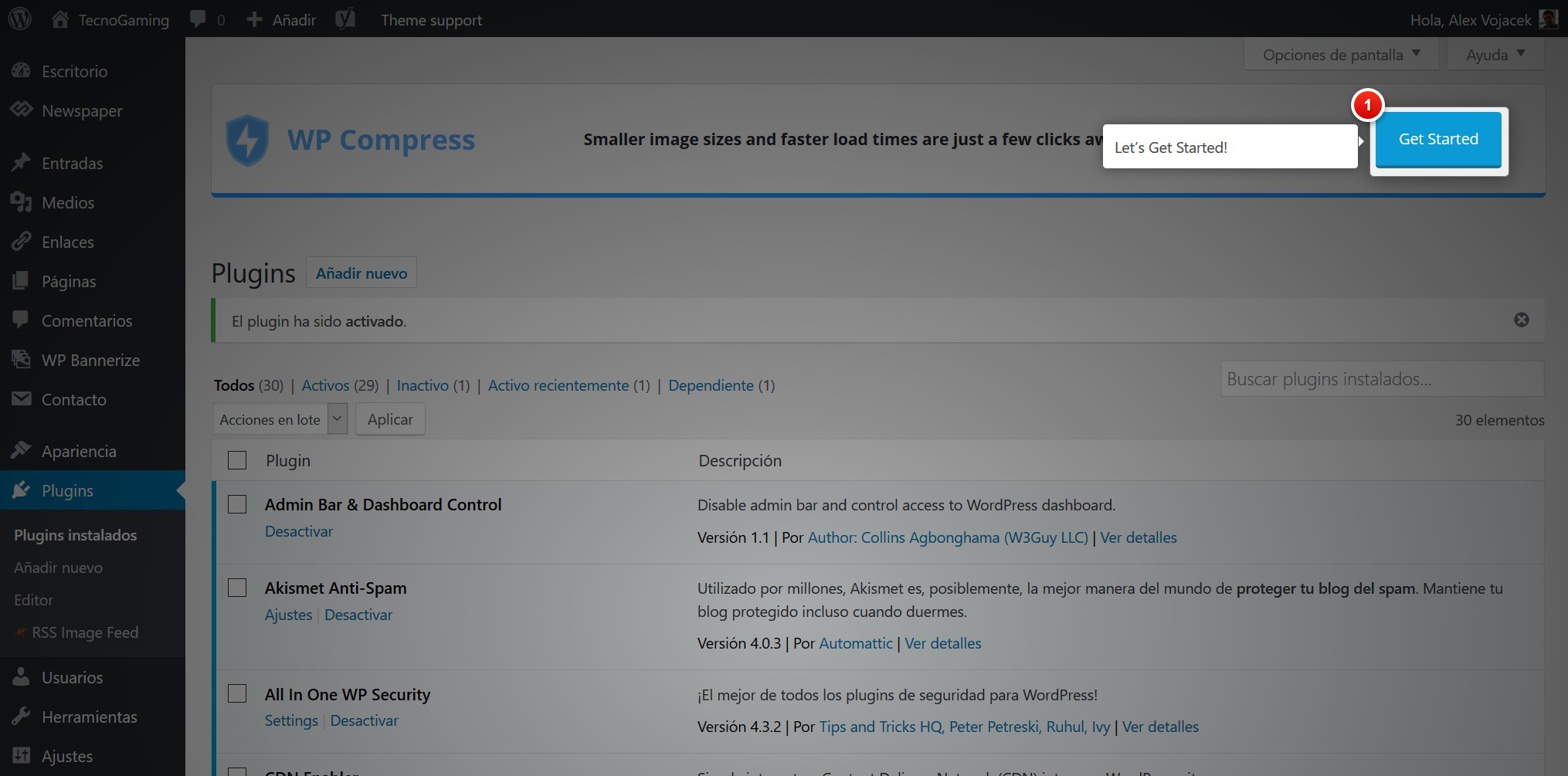Deactivate Admin Bar & Dashboard Control
Viewport: 1568px width, 776px height.
pos(299,531)
